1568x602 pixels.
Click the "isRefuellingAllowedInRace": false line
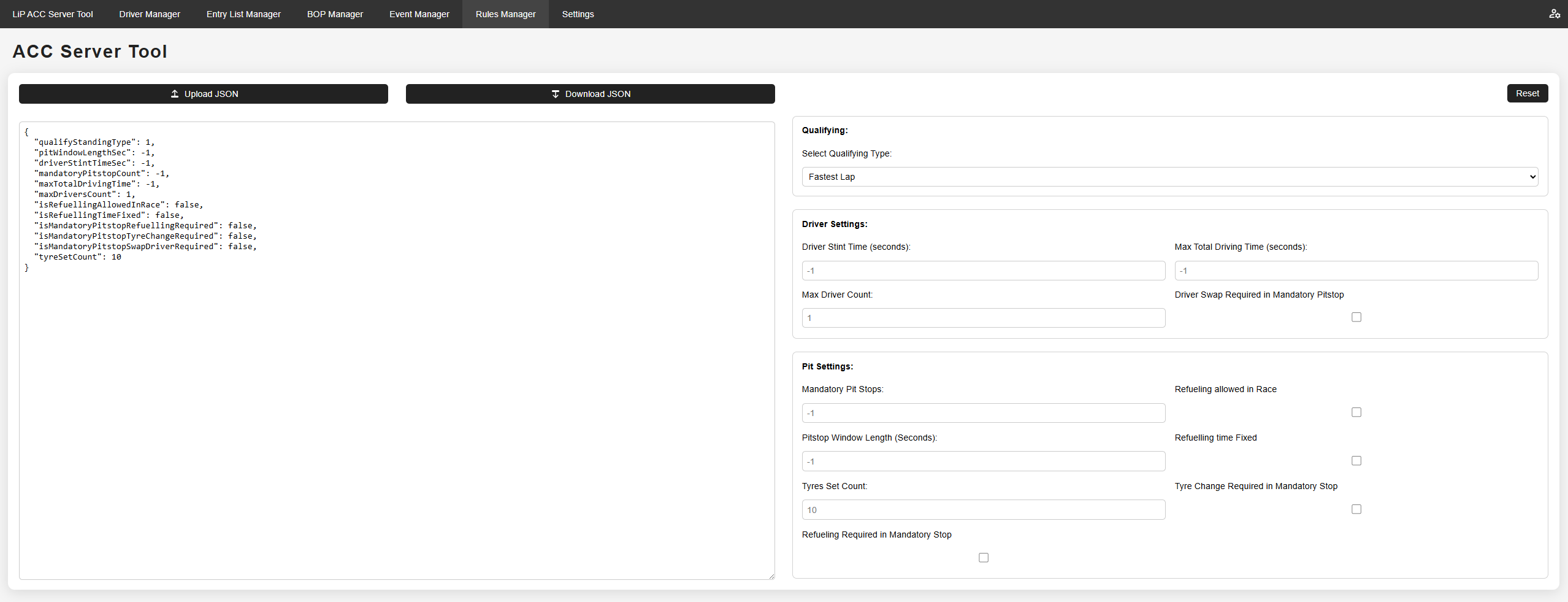(x=119, y=205)
